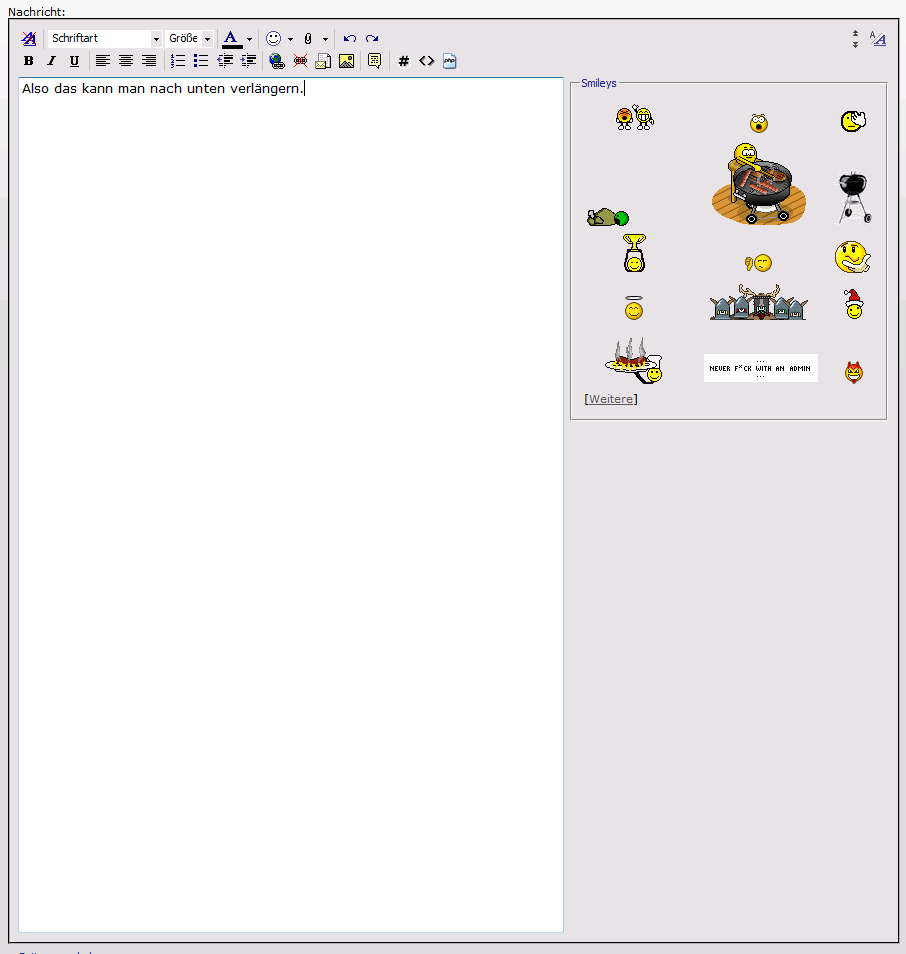Undo the last edit

349,38
